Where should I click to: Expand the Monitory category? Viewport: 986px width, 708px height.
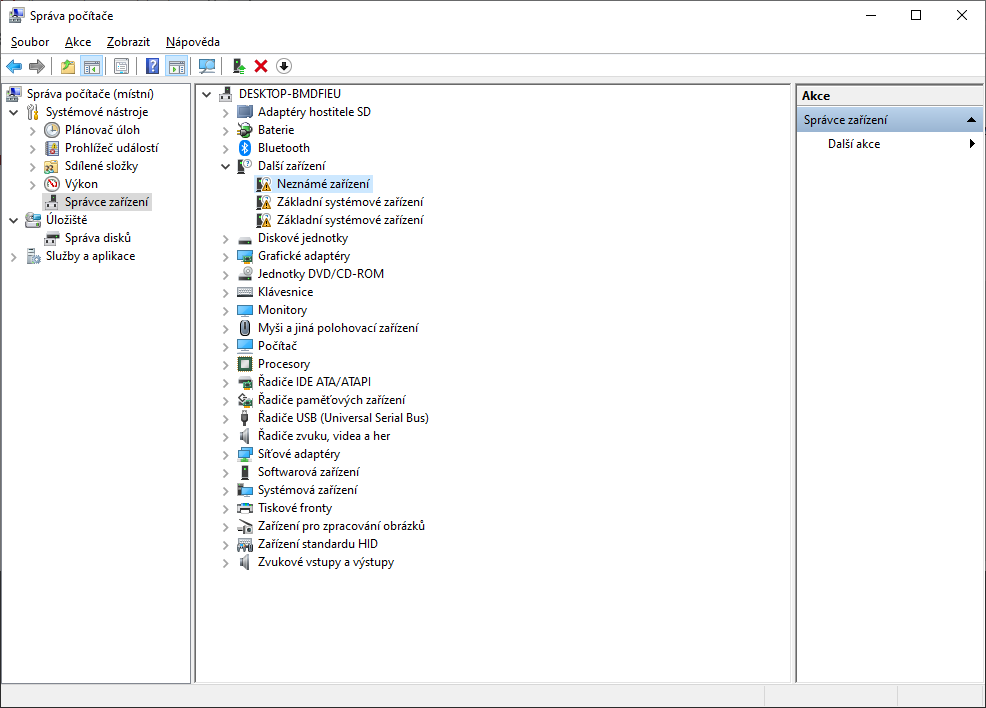coord(225,311)
